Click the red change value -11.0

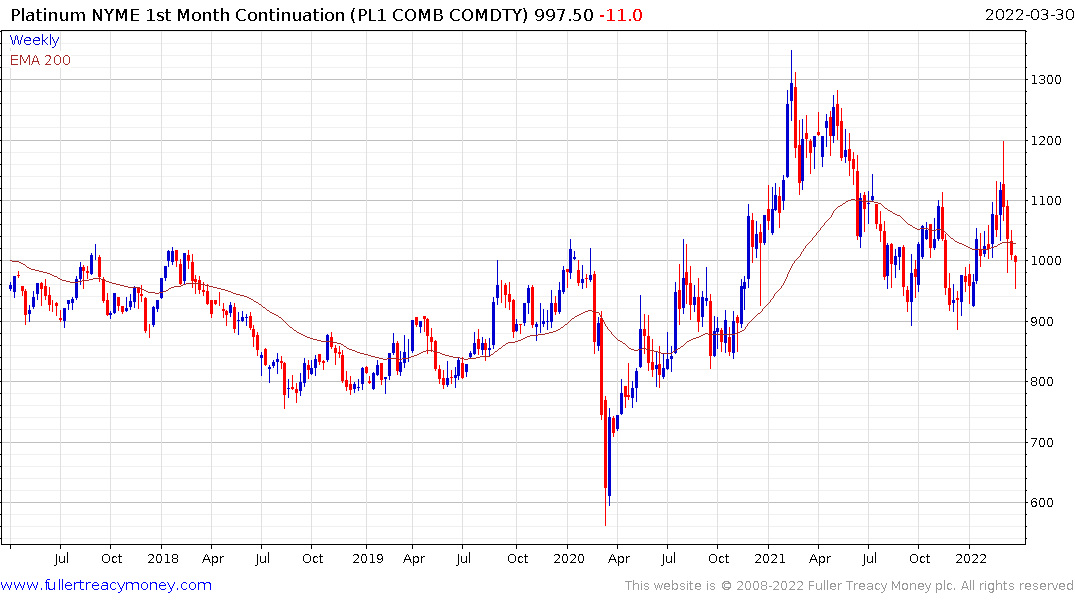click(620, 15)
